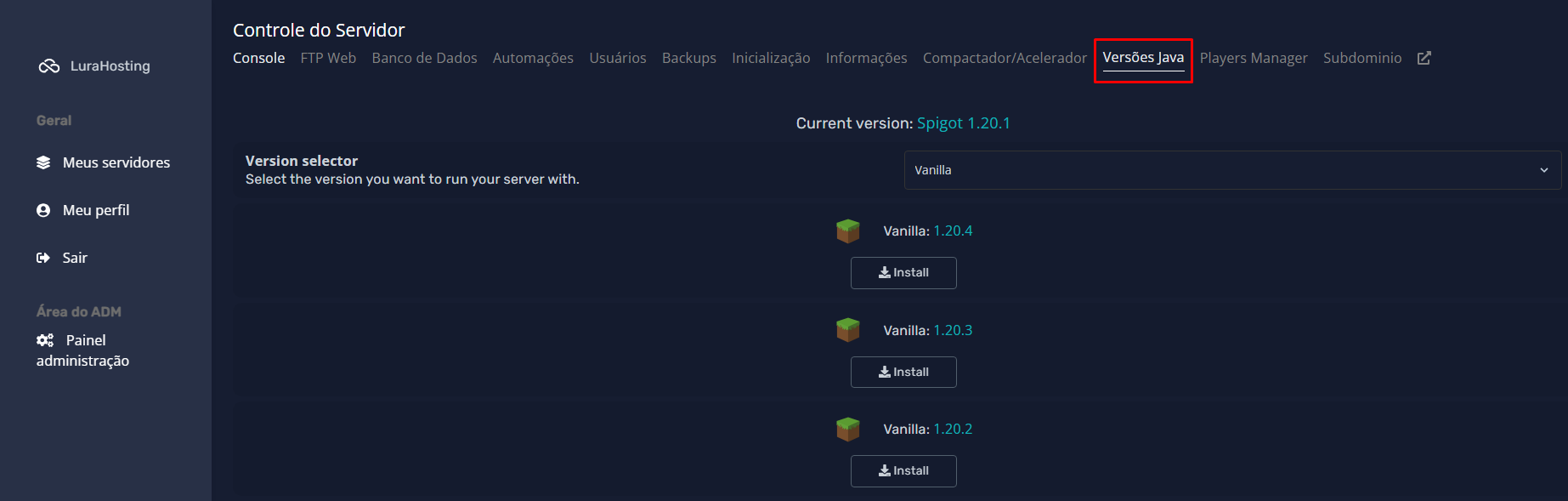The height and width of the screenshot is (501, 1568).
Task: Click the LuraHosting brand name
Action: pyautogui.click(x=110, y=66)
